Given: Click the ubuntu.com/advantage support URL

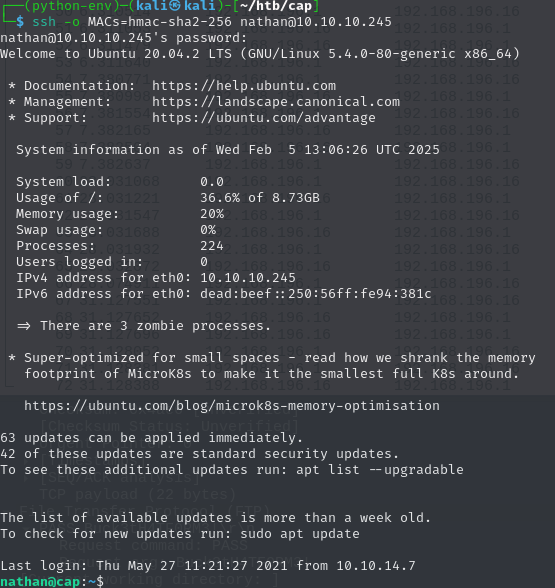Looking at the screenshot, I should point(264,118).
